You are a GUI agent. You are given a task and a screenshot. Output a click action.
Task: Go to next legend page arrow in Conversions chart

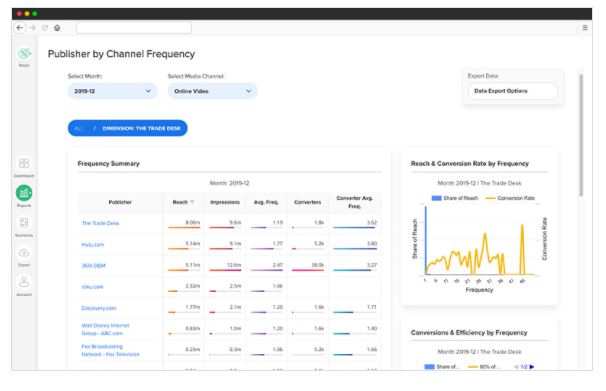532,367
